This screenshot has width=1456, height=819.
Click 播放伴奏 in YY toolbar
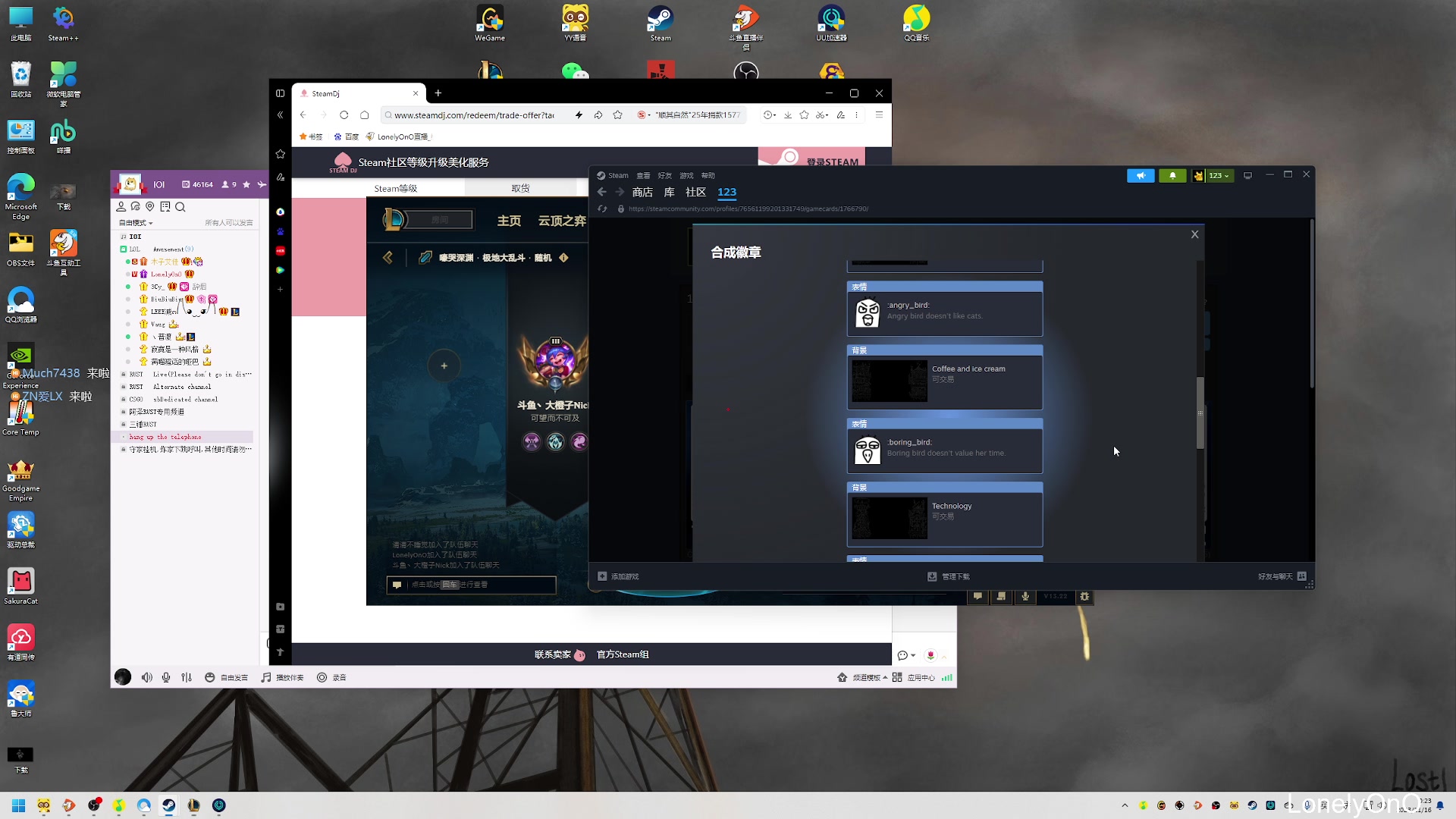pyautogui.click(x=282, y=677)
